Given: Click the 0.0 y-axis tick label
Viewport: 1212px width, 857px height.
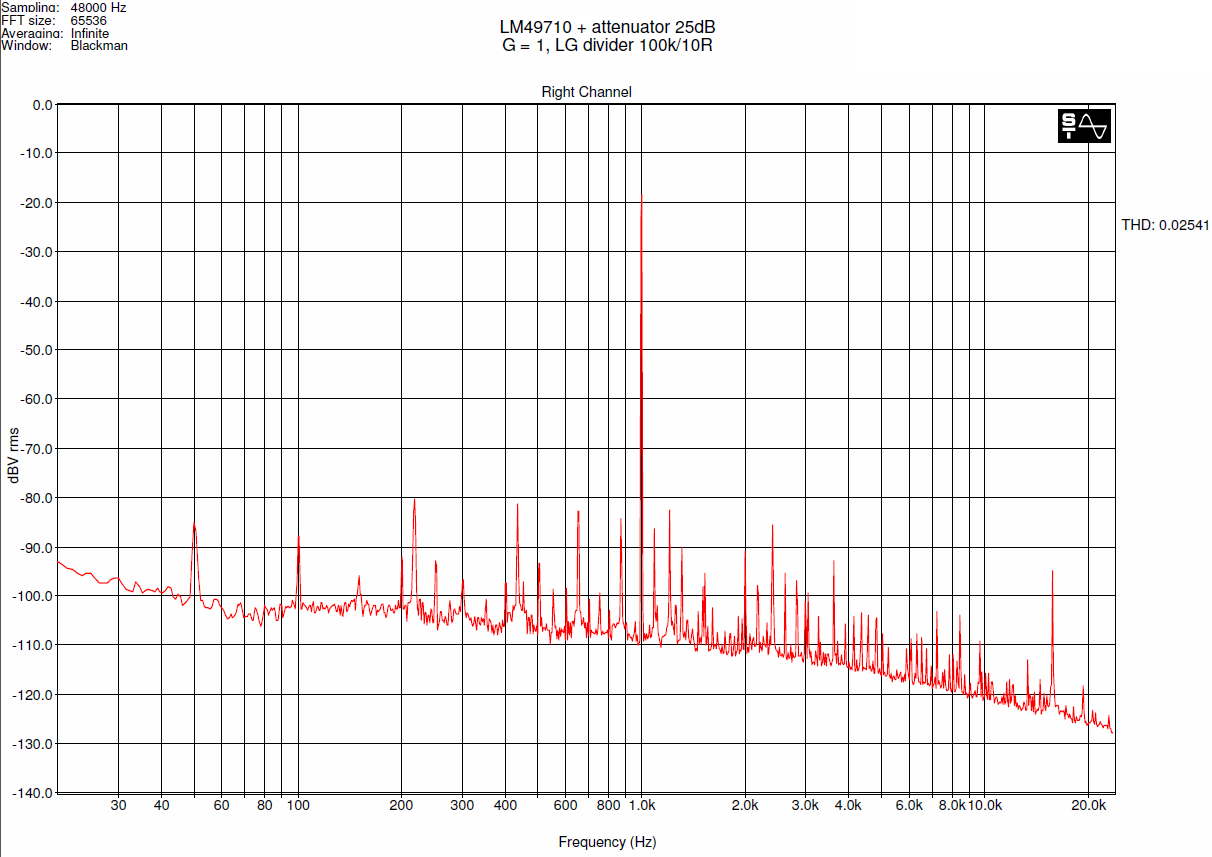Looking at the screenshot, I should (x=42, y=104).
